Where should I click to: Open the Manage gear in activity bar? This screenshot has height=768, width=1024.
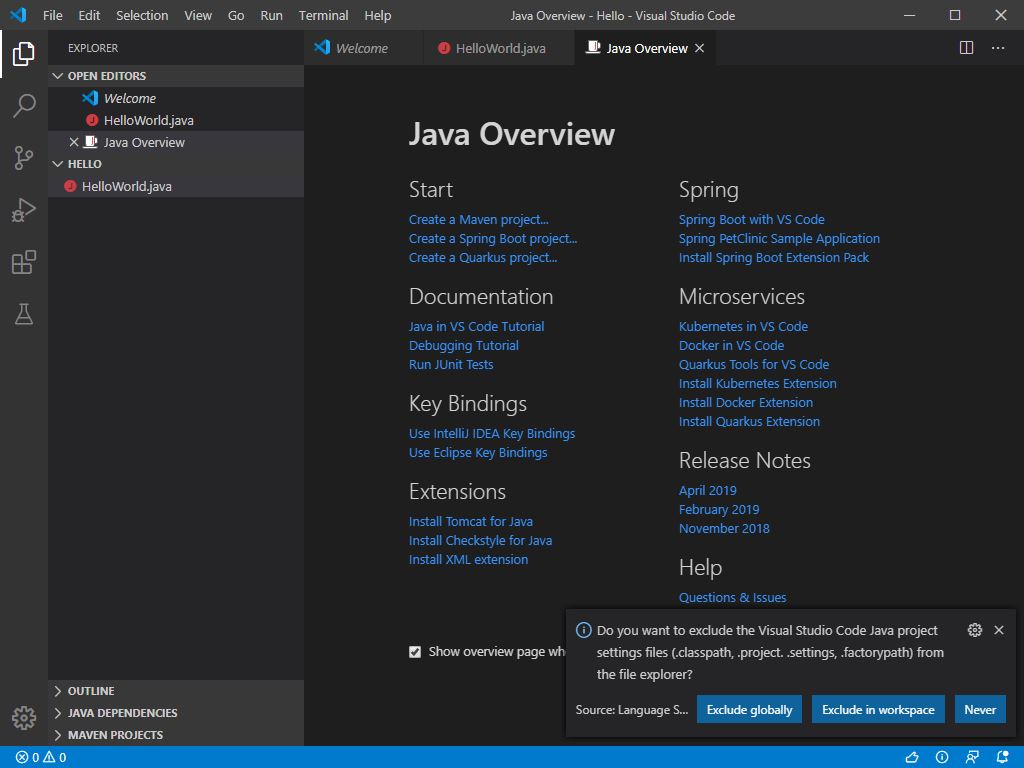click(24, 718)
